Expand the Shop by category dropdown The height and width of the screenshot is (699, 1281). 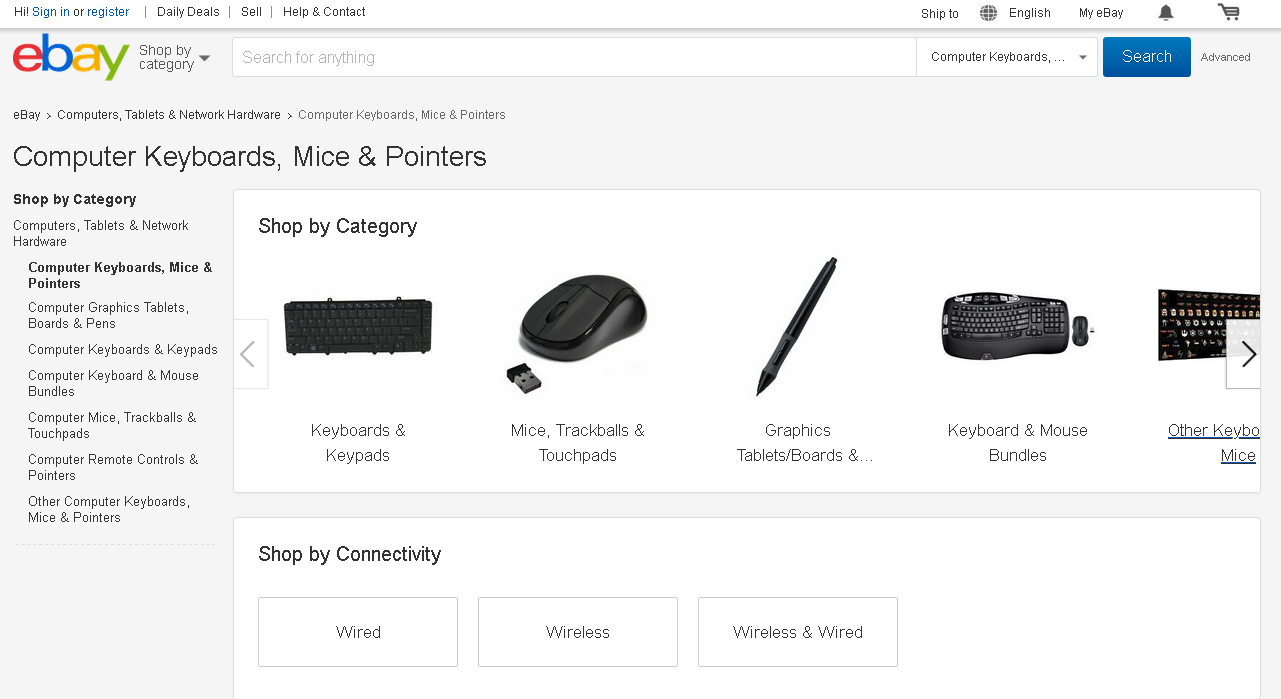point(175,57)
